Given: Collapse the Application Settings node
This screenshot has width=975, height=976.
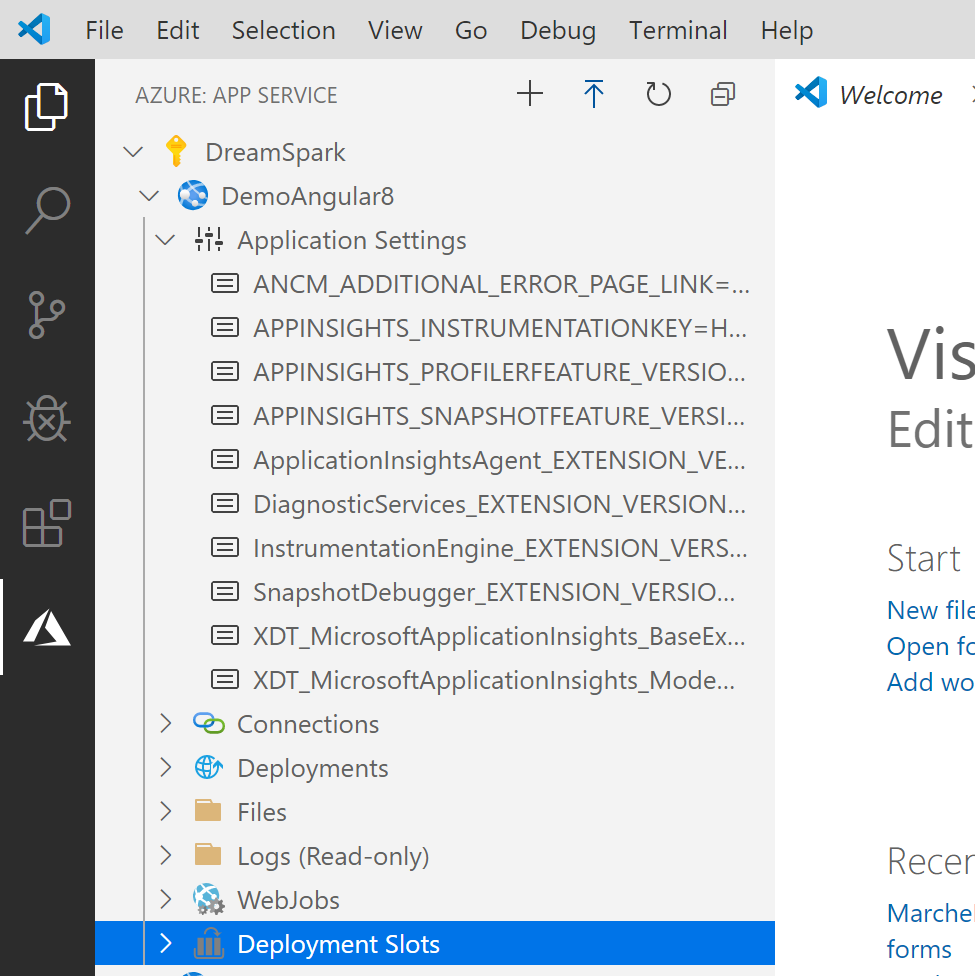Looking at the screenshot, I should tap(165, 240).
